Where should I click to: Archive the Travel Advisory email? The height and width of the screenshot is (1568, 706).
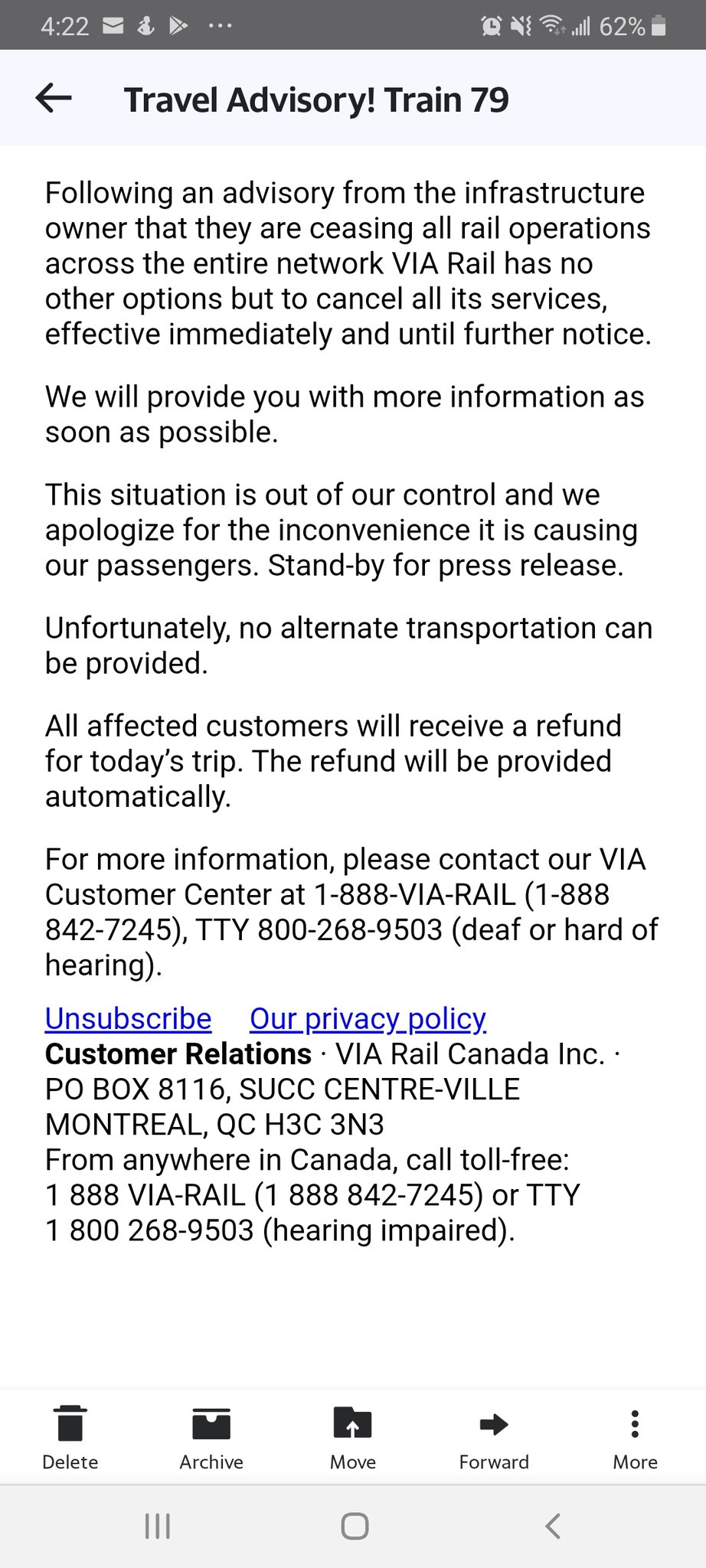211,1436
